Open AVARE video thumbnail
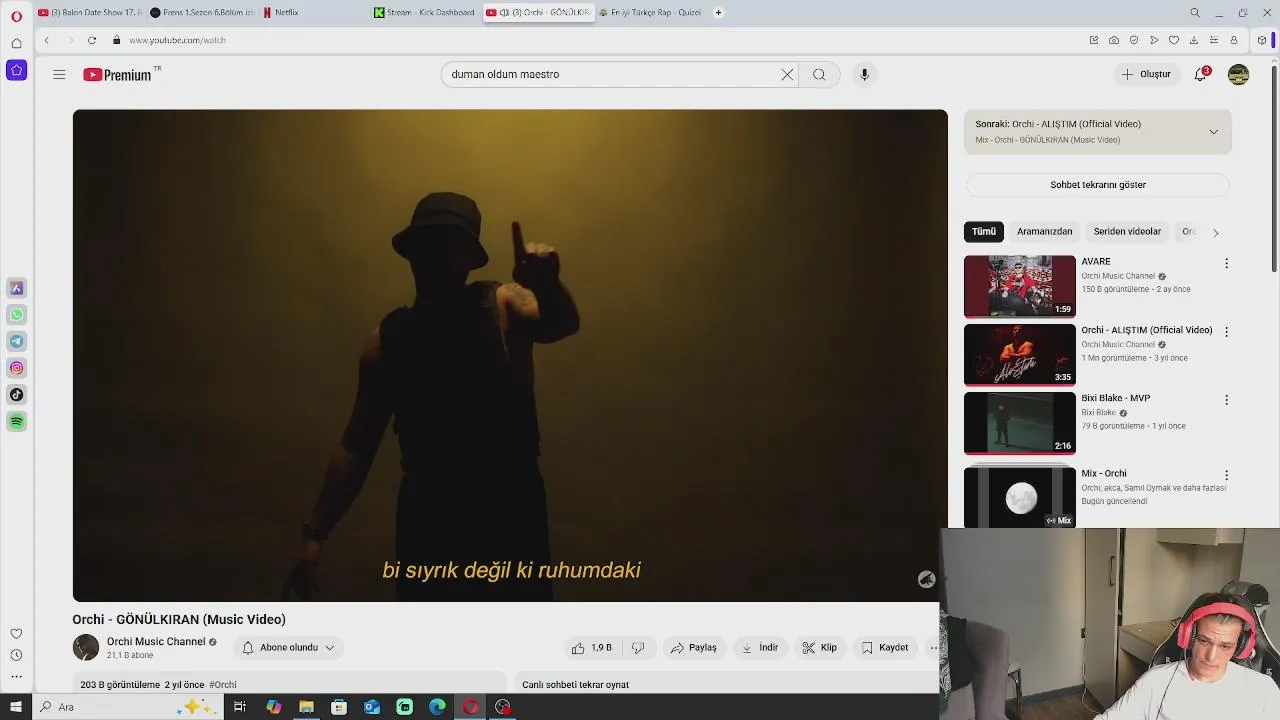1280x720 pixels. [x=1019, y=286]
